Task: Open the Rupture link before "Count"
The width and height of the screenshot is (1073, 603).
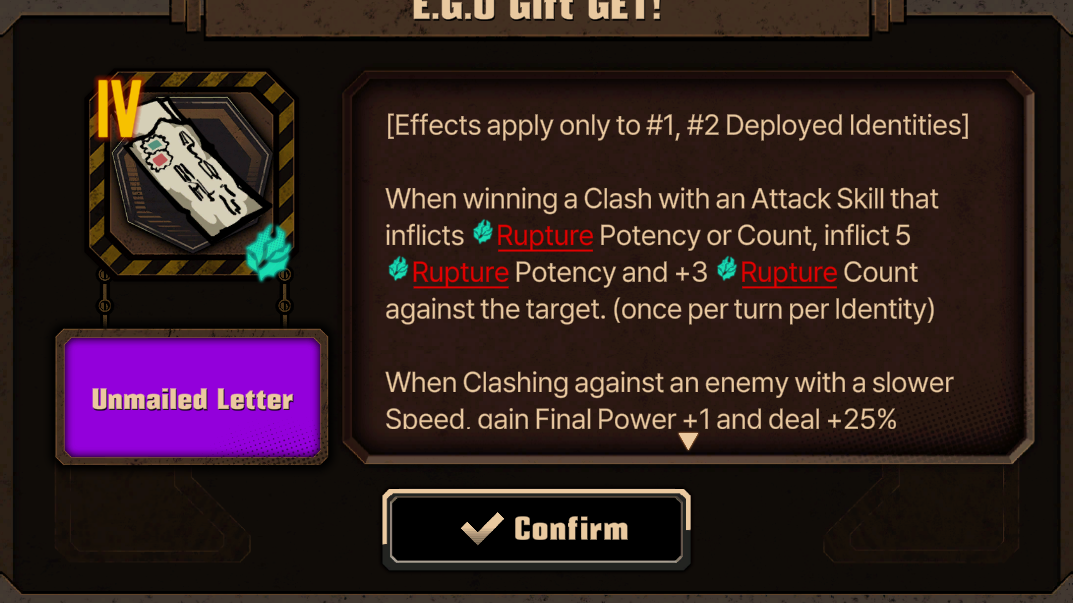Action: click(788, 272)
